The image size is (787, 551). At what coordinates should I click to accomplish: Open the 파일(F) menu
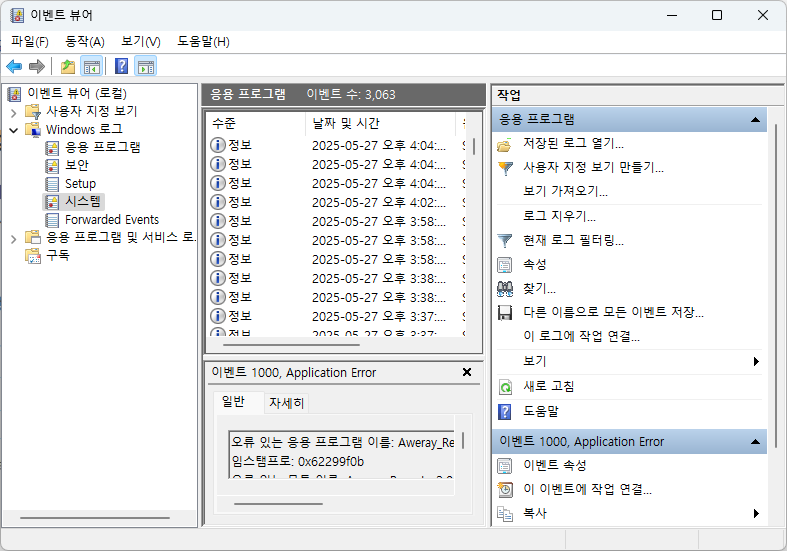[30, 42]
